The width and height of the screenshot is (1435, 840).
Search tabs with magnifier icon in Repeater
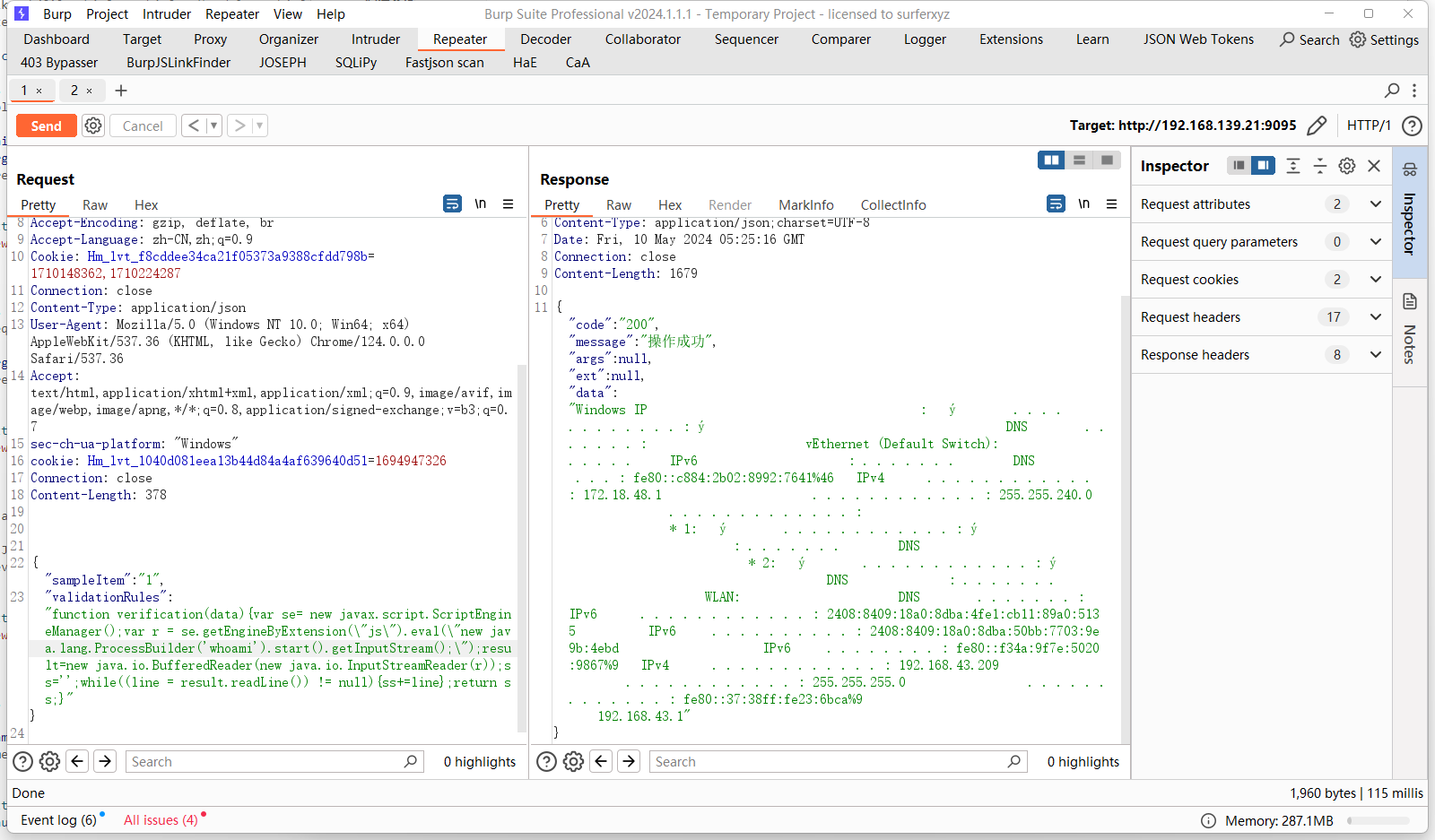(x=1392, y=90)
